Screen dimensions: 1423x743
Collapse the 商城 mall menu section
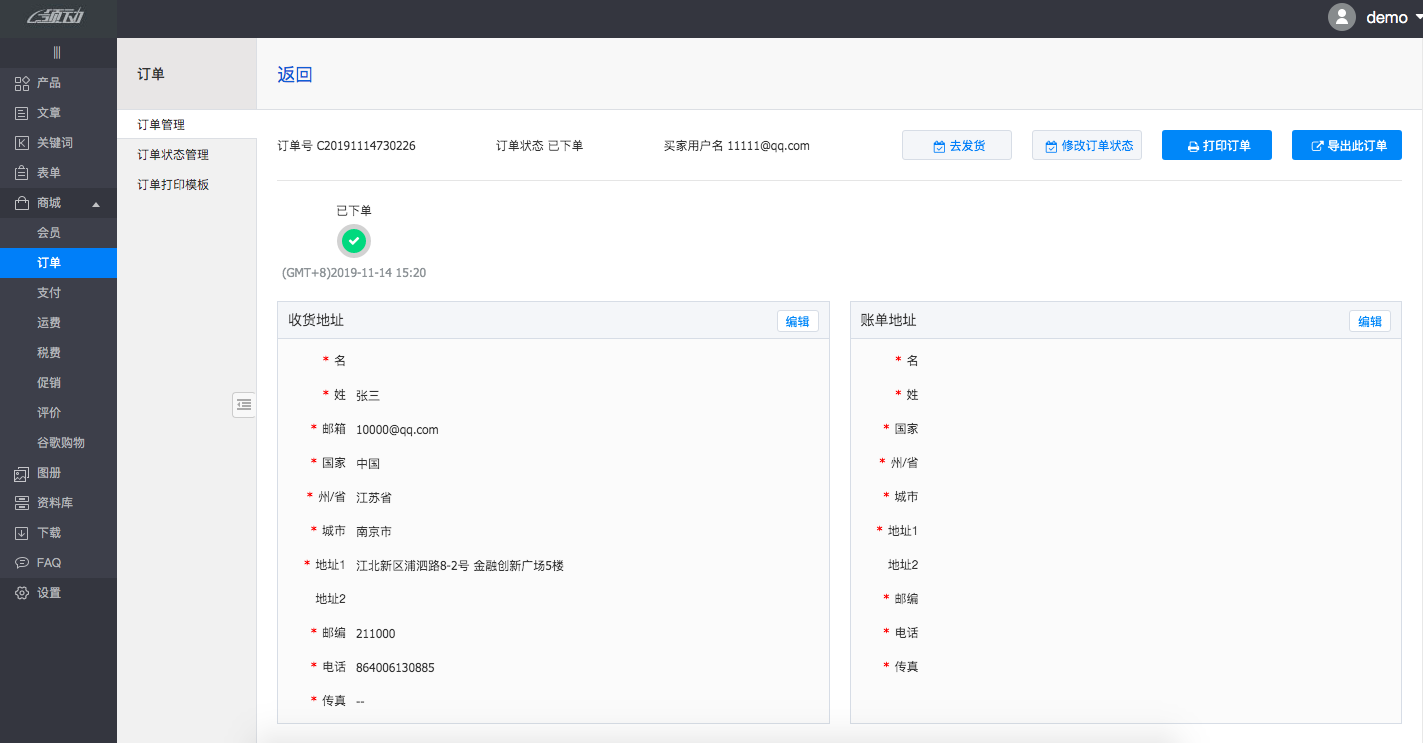[x=96, y=203]
